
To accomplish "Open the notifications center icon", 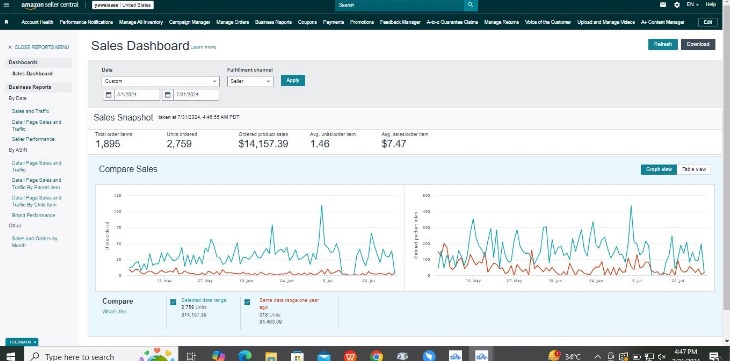I will pyautogui.click(x=715, y=356).
